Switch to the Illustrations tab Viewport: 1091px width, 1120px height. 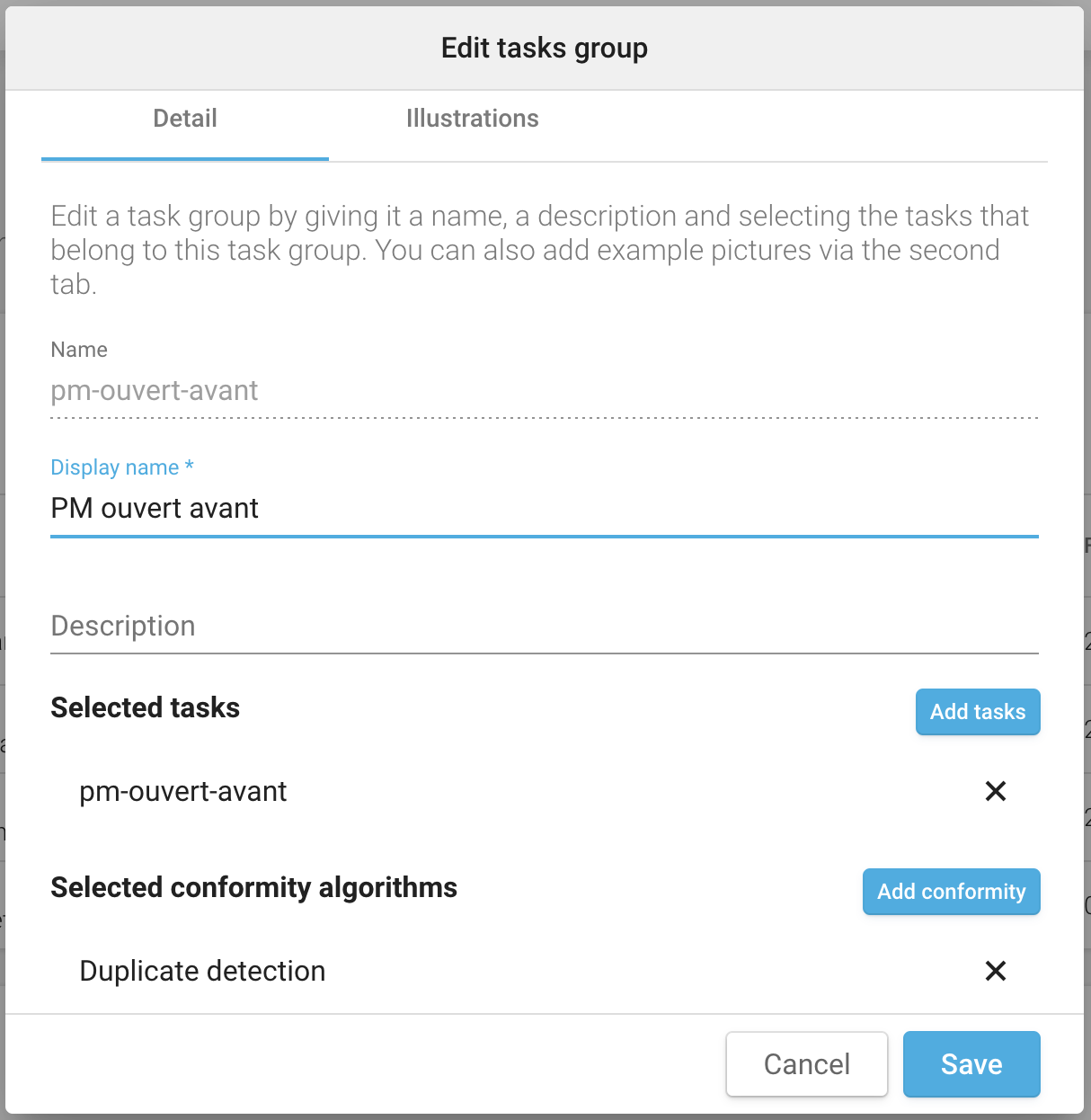[x=472, y=119]
